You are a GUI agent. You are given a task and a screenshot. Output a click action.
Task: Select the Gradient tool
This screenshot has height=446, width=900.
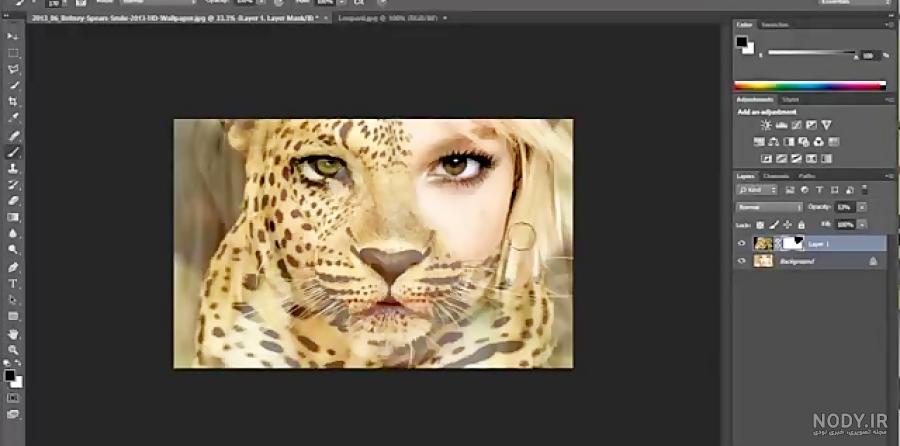coord(13,217)
